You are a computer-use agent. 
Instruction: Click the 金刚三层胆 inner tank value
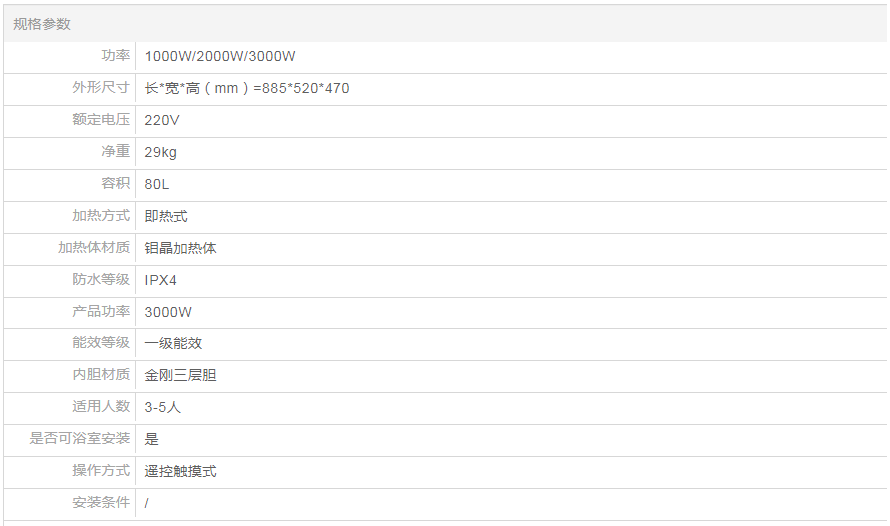180,375
